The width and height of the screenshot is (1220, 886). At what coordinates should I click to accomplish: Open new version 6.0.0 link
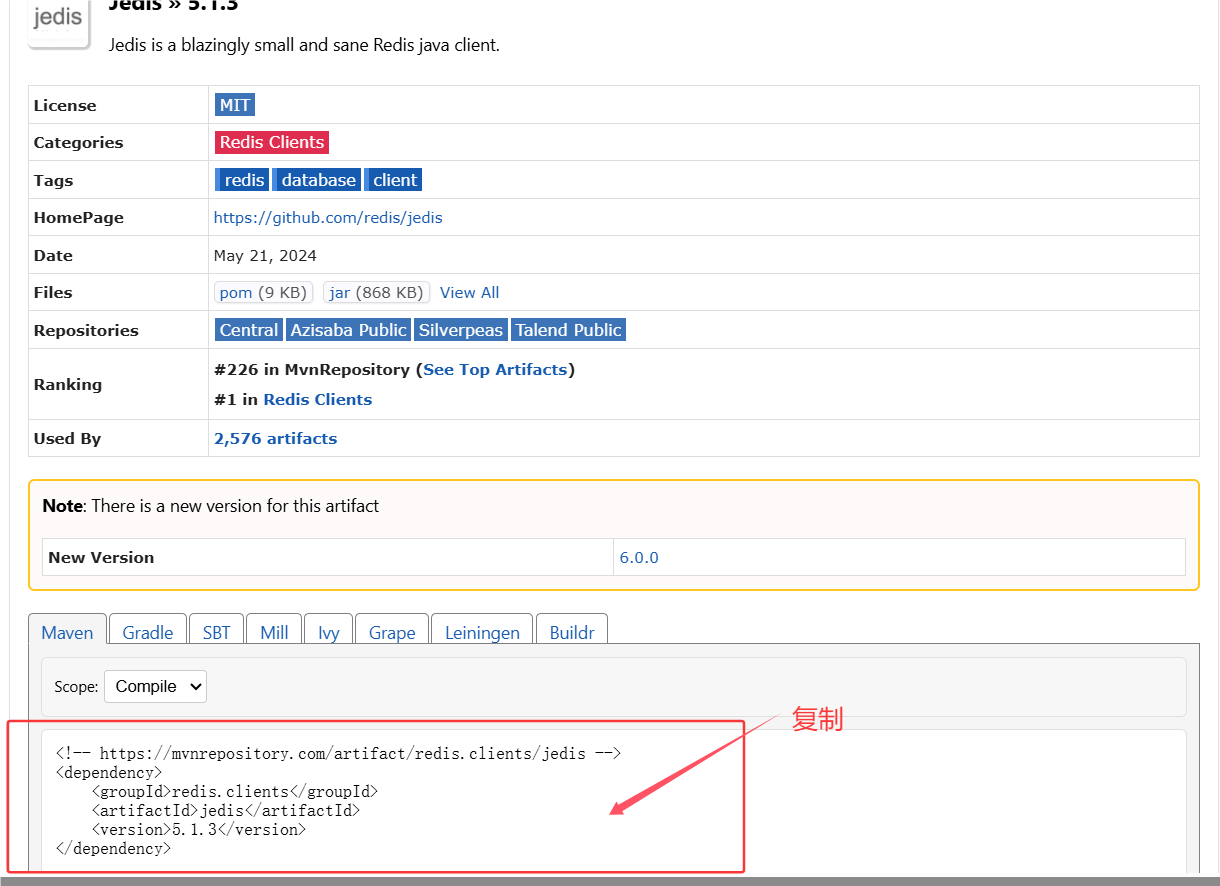[639, 558]
